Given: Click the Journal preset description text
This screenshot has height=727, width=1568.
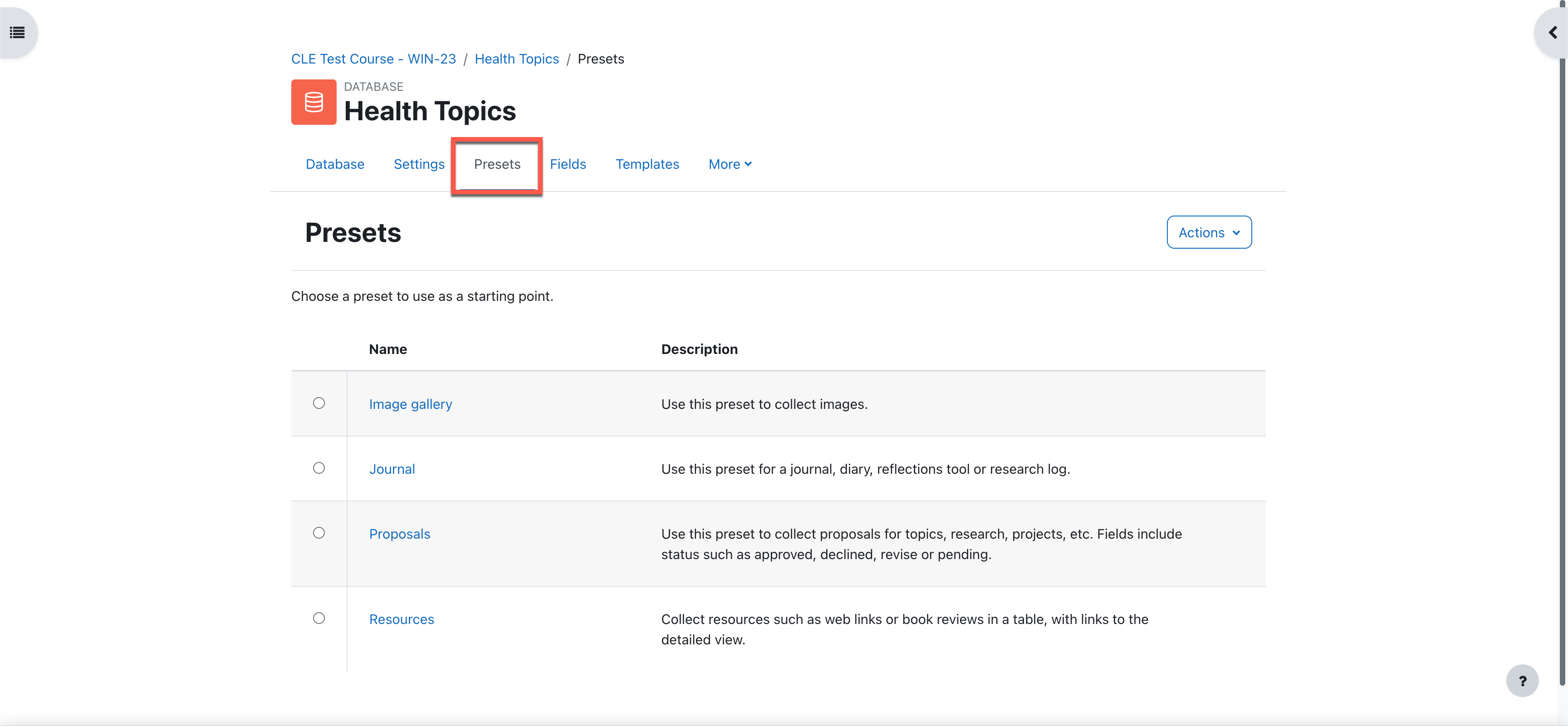Looking at the screenshot, I should click(x=866, y=469).
